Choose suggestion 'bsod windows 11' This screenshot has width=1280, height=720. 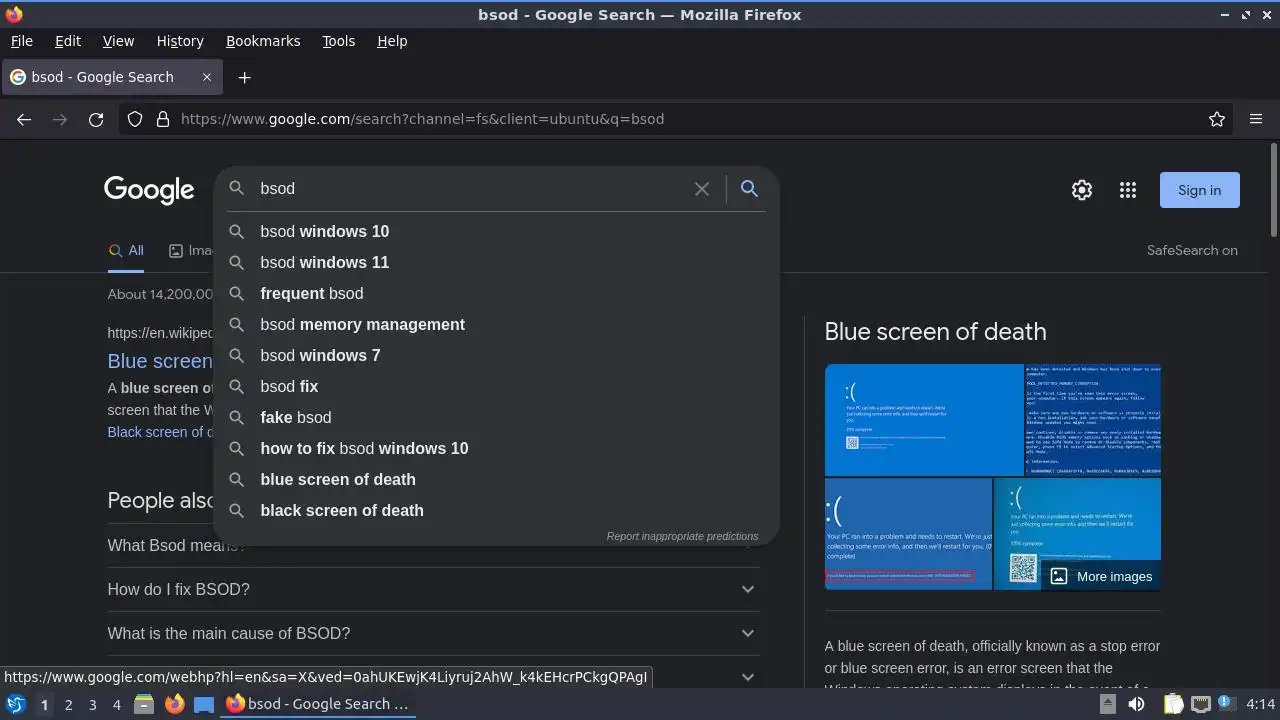496,262
